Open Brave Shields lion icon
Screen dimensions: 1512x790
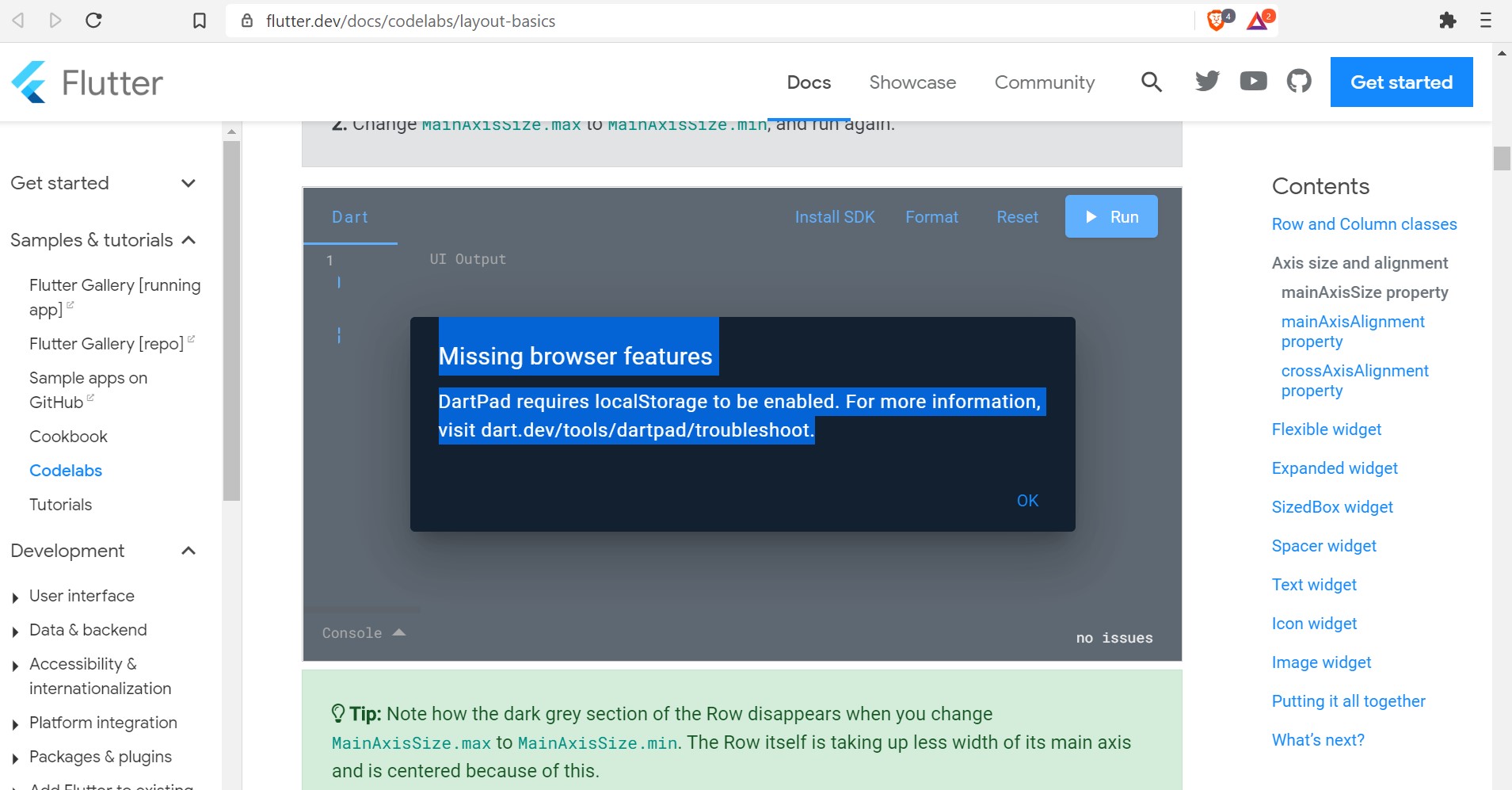(x=1218, y=20)
